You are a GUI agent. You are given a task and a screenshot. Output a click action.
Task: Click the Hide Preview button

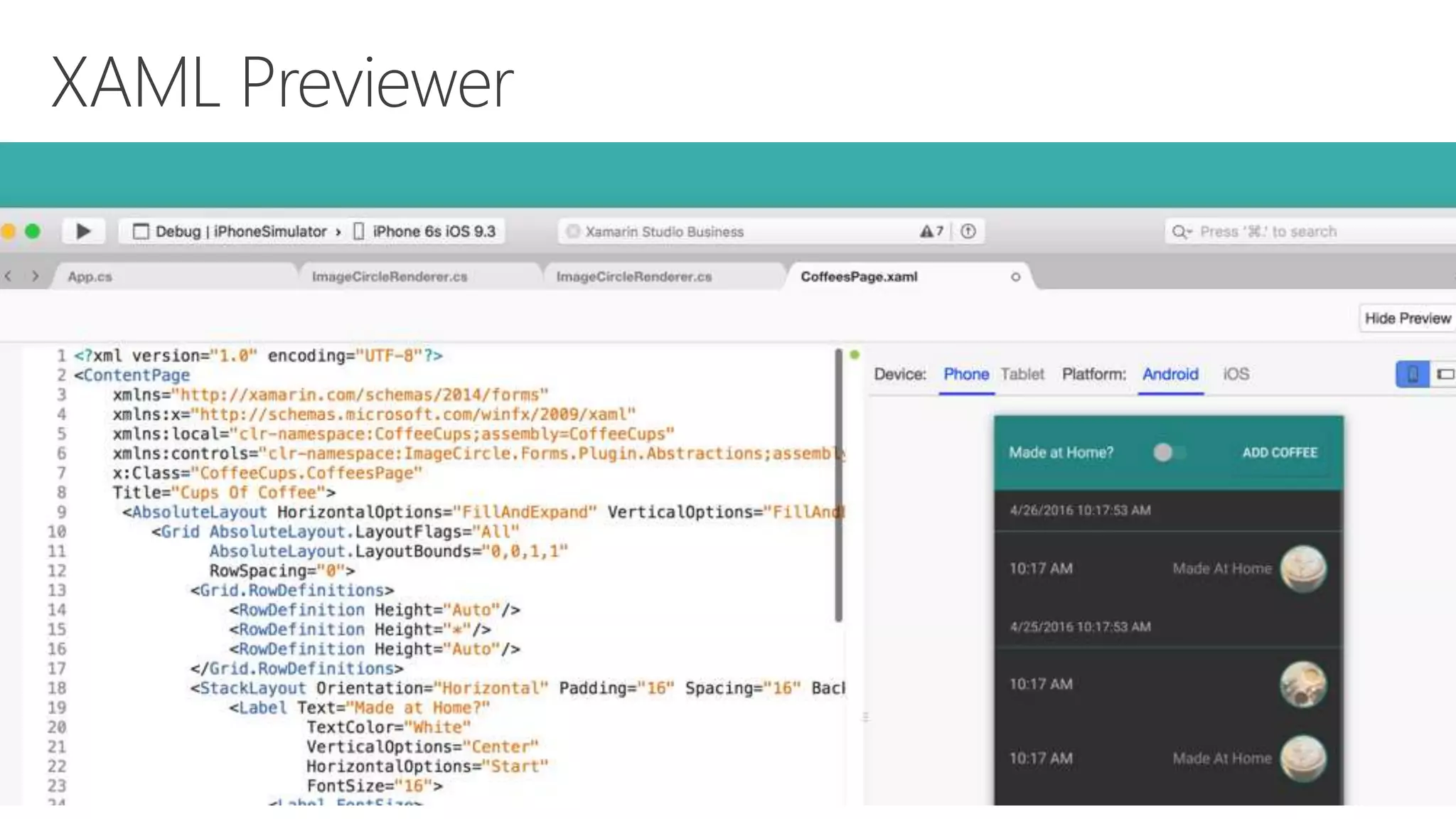pos(1407,318)
